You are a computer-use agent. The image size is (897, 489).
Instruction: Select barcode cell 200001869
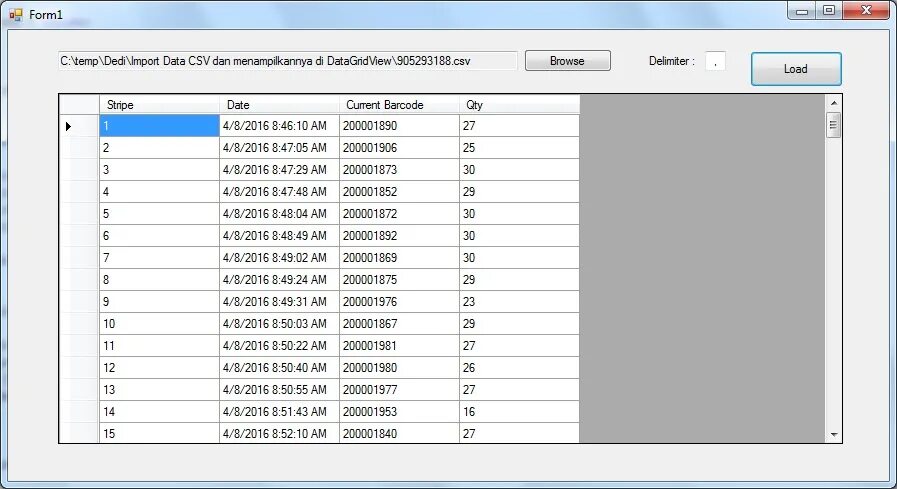pos(399,258)
